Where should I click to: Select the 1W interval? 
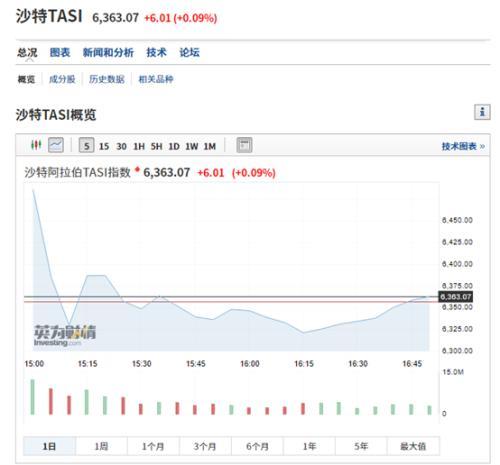[192, 146]
